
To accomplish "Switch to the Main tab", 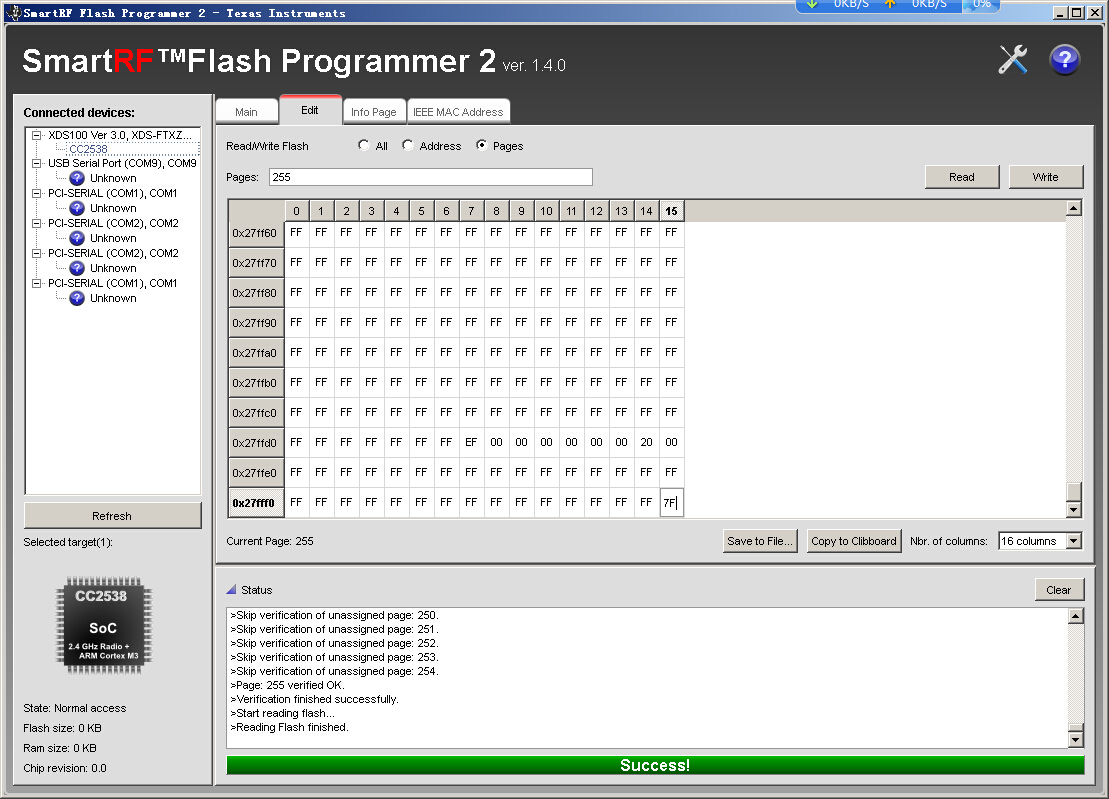I will (x=246, y=112).
